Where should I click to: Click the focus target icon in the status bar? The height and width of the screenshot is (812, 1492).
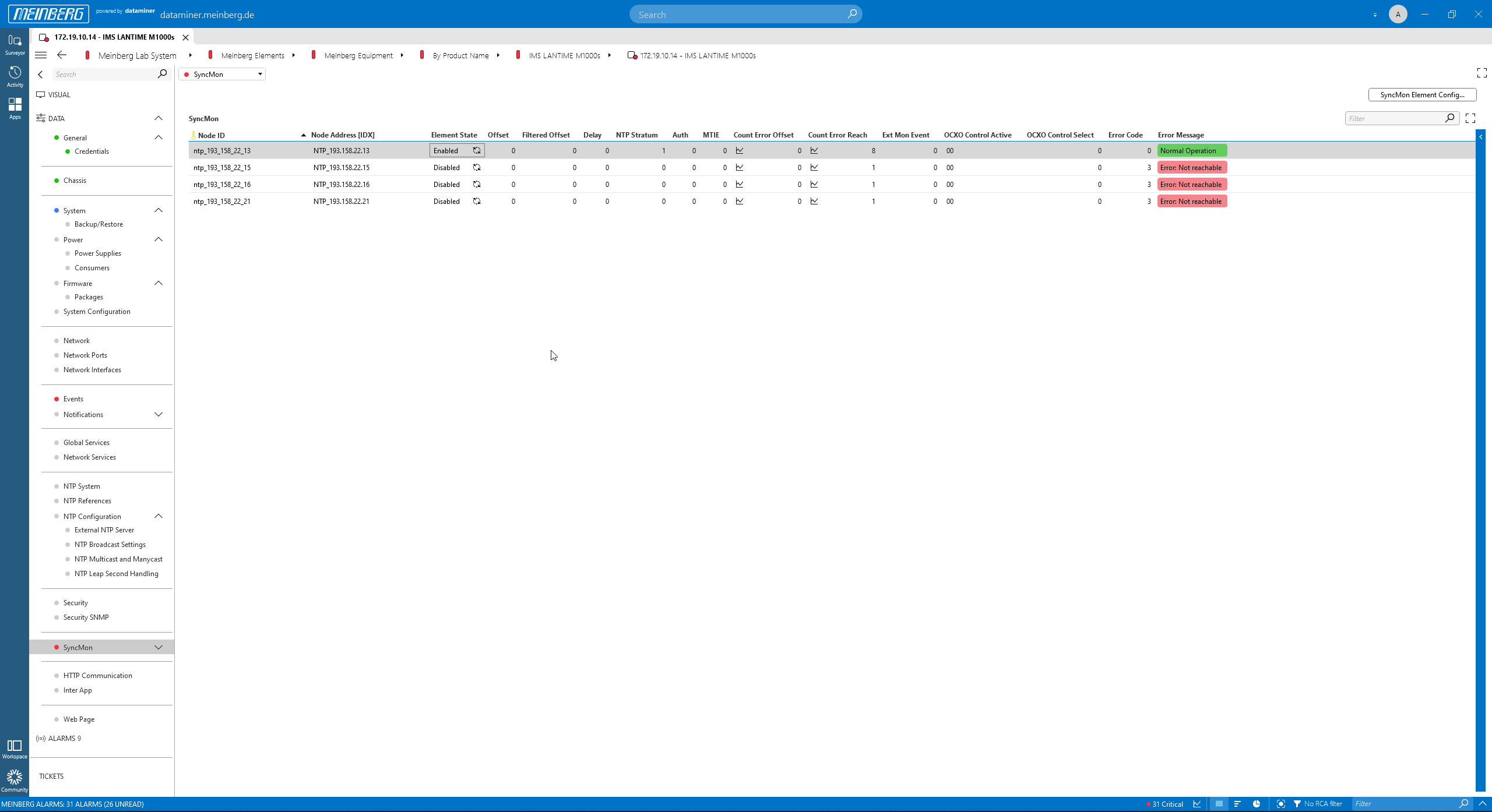[1280, 804]
